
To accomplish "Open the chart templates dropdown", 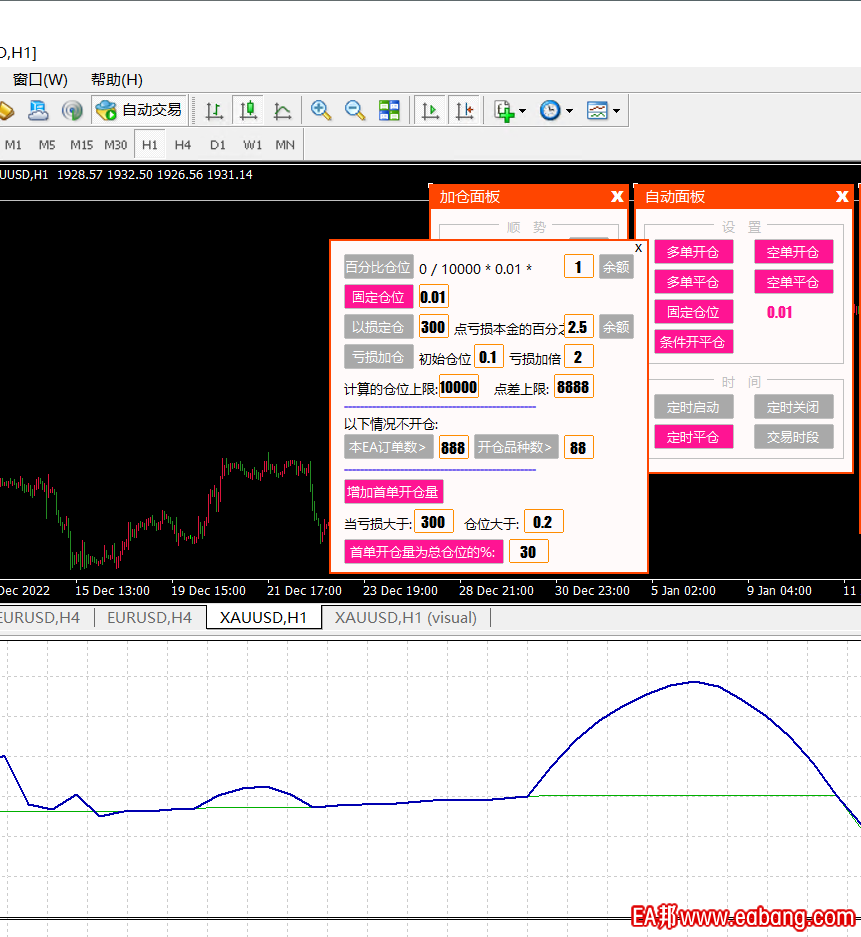I will (x=604, y=111).
